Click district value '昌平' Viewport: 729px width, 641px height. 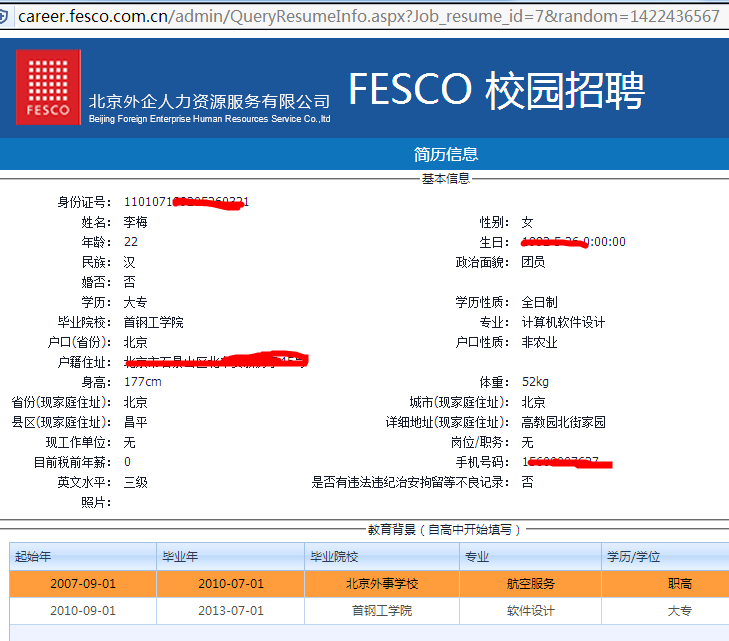(135, 422)
